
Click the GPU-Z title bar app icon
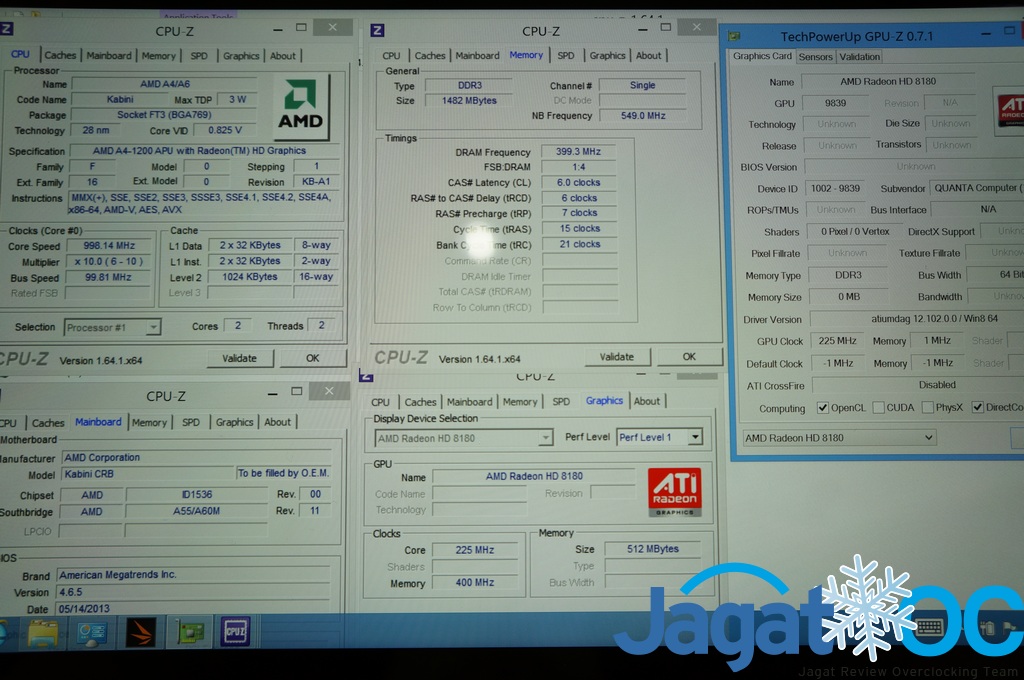(x=735, y=36)
